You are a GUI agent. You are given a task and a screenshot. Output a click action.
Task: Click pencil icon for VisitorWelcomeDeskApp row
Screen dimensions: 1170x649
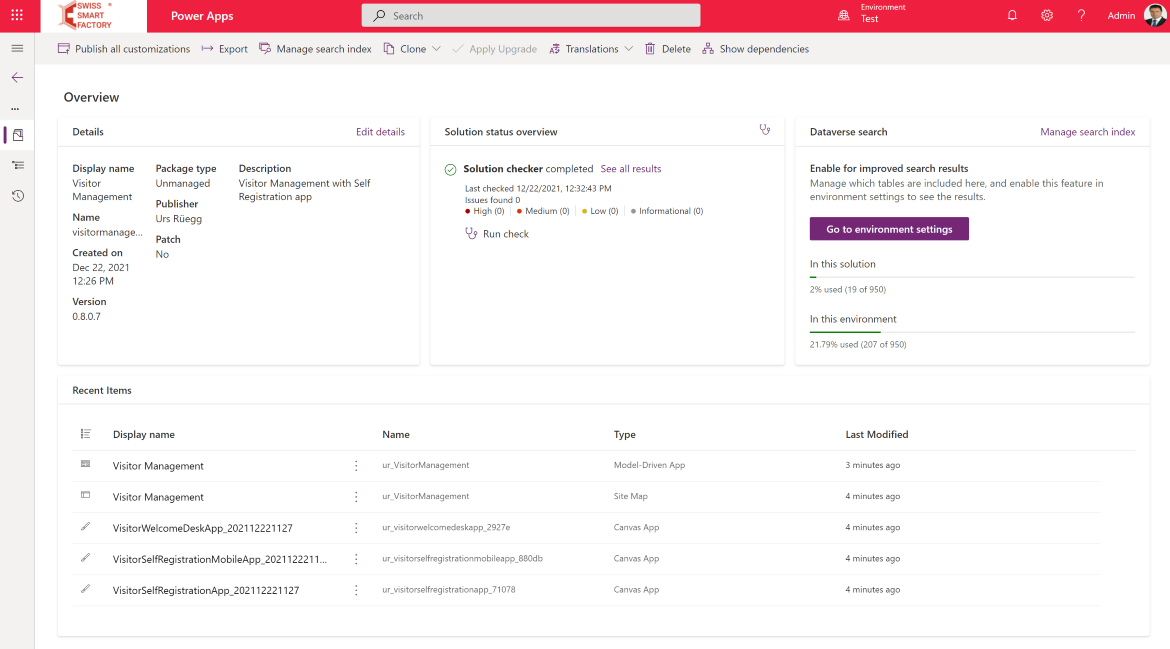85,527
